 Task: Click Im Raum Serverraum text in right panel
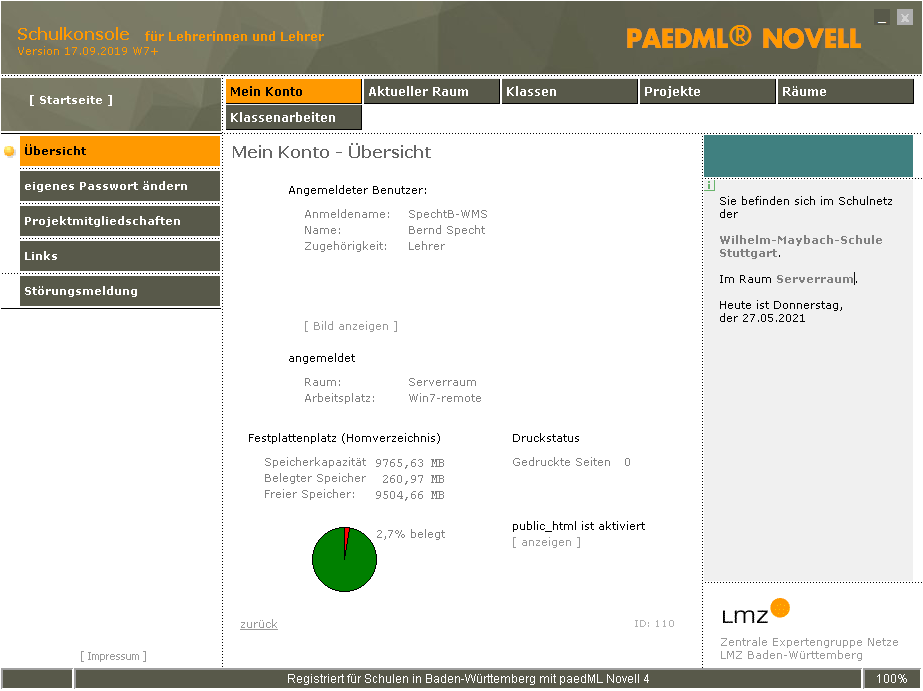787,279
